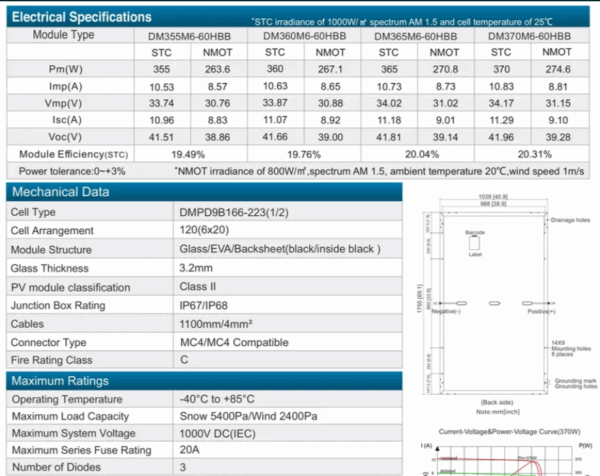Image resolution: width=600 pixels, height=476 pixels.
Task: Click the Maximum Series Fuse Rating 20A
Action: click(189, 450)
